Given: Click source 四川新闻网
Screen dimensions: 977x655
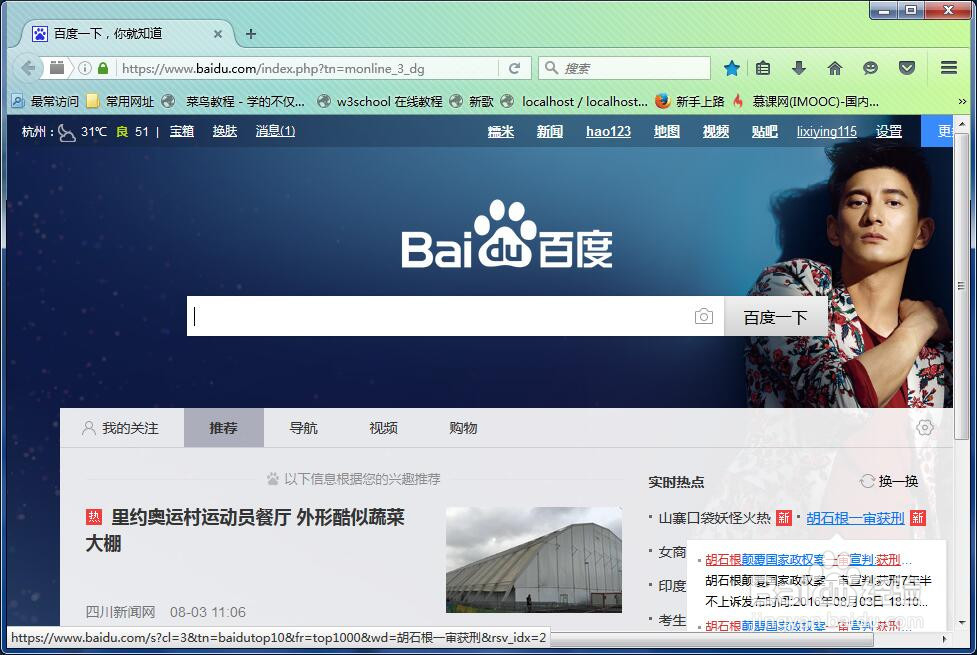Looking at the screenshot, I should 120,612.
